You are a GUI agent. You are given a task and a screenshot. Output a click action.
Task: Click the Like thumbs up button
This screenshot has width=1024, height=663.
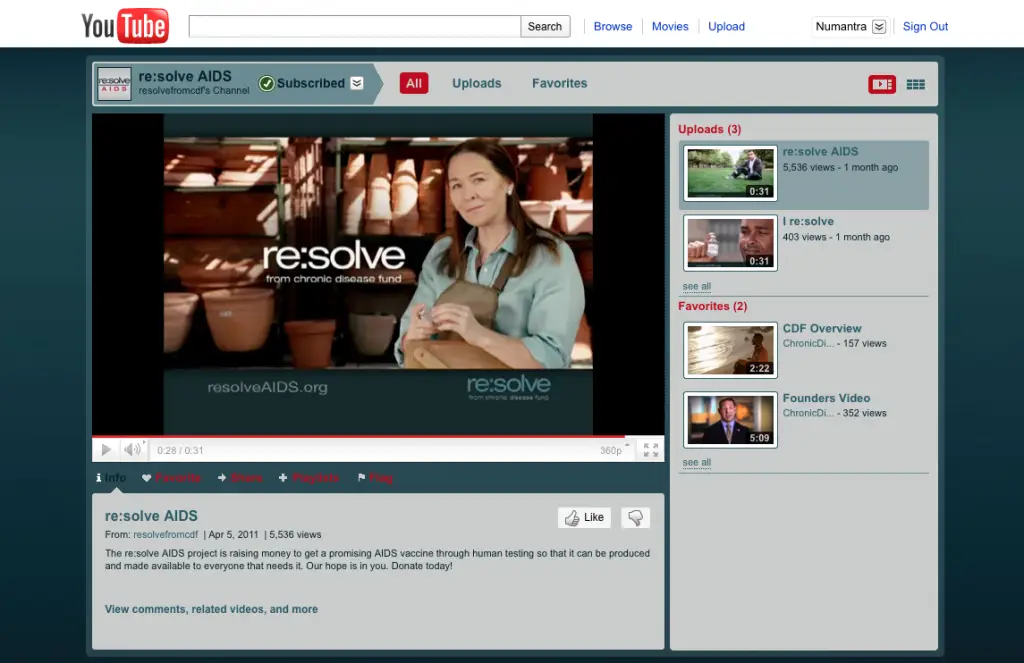(x=584, y=517)
